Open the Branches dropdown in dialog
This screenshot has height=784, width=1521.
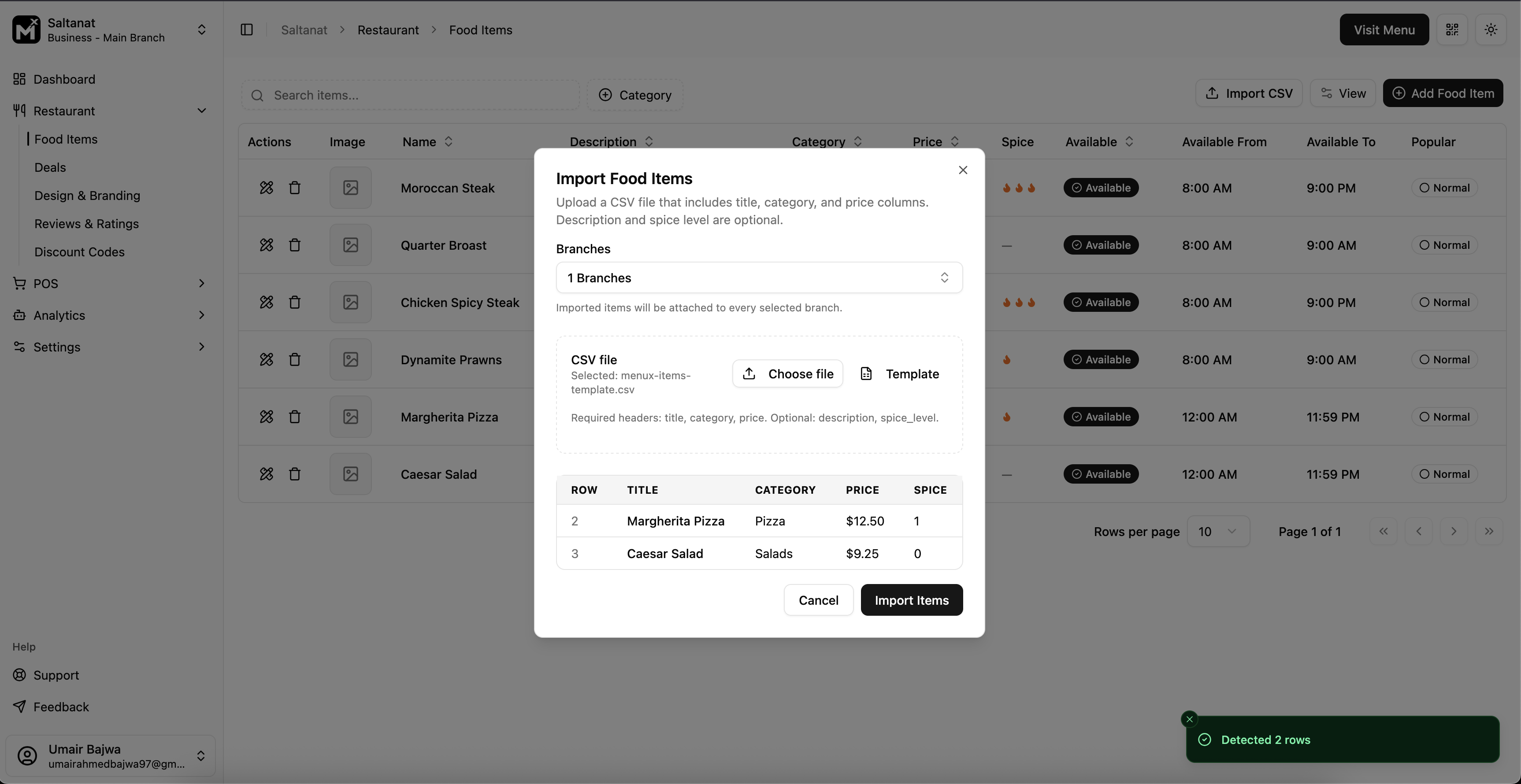coord(759,277)
